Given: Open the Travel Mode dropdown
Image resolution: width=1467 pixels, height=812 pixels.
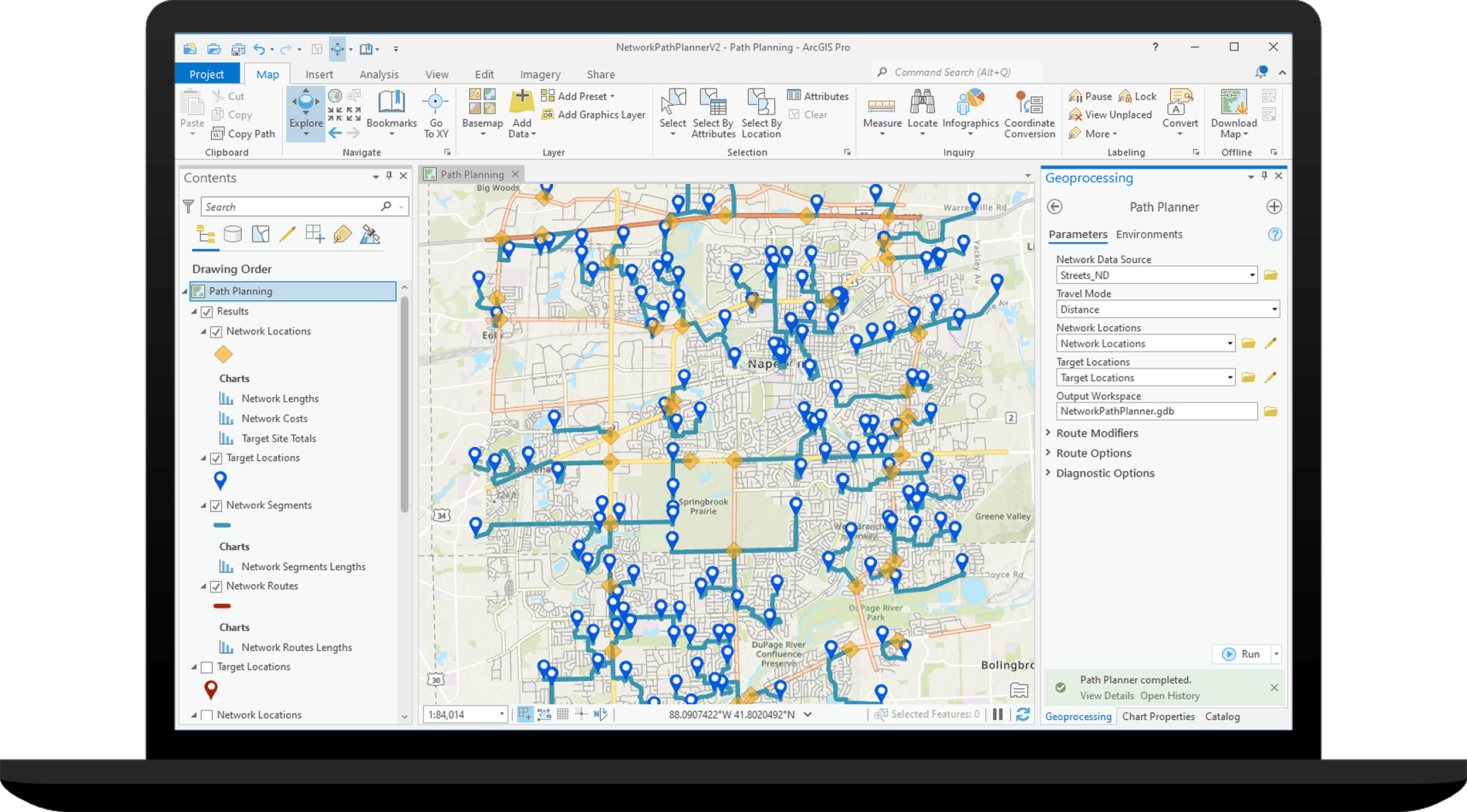Looking at the screenshot, I should (1274, 309).
